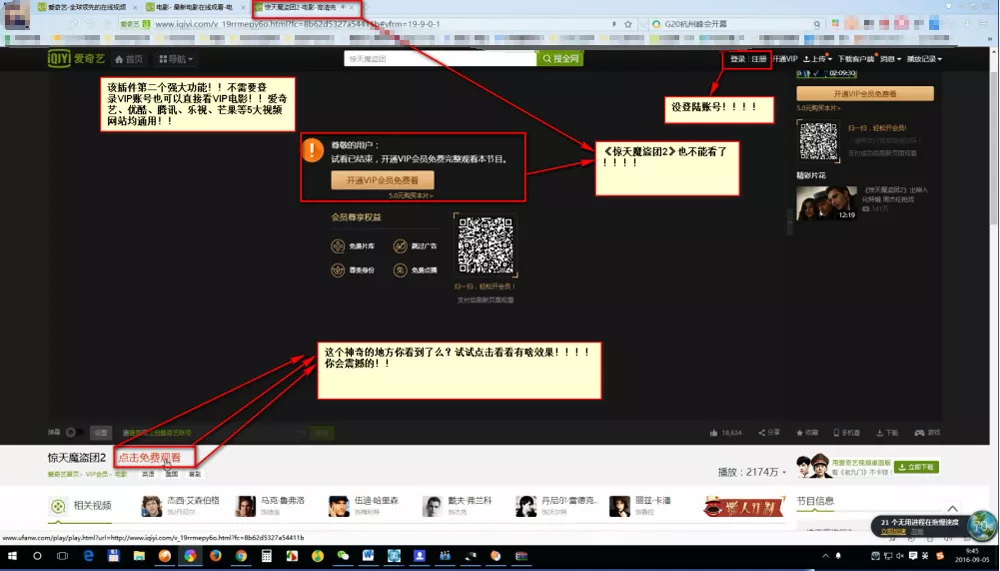Click the sidebar QR code image
This screenshot has height=571, width=1000.
coord(818,141)
